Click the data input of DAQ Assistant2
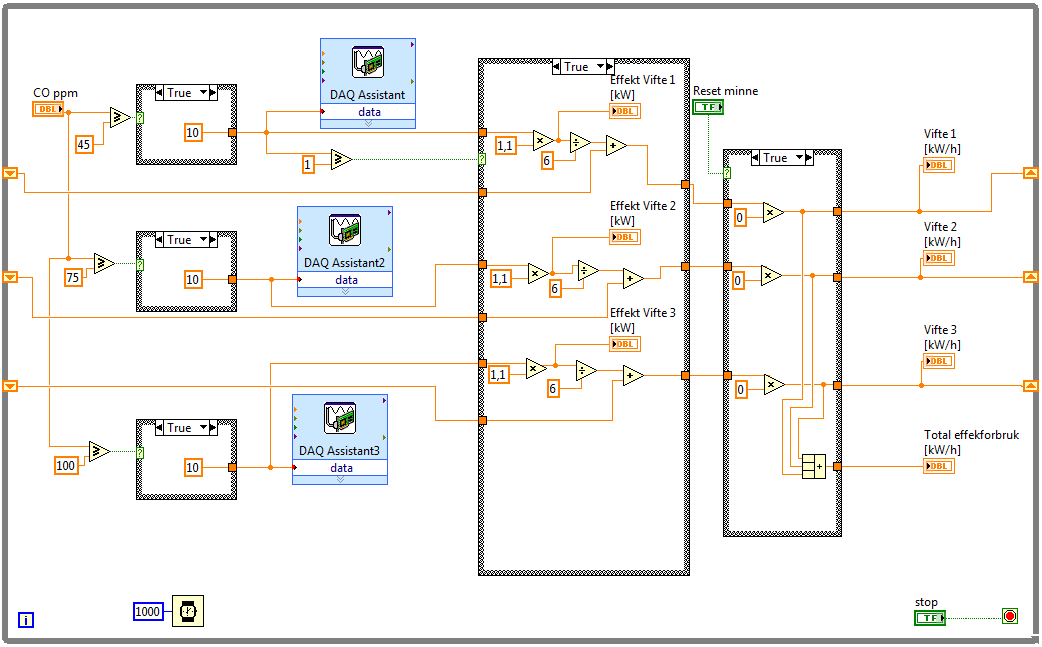 tap(345, 280)
